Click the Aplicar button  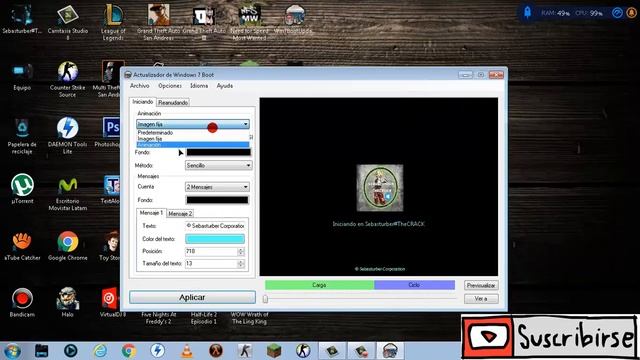(192, 297)
